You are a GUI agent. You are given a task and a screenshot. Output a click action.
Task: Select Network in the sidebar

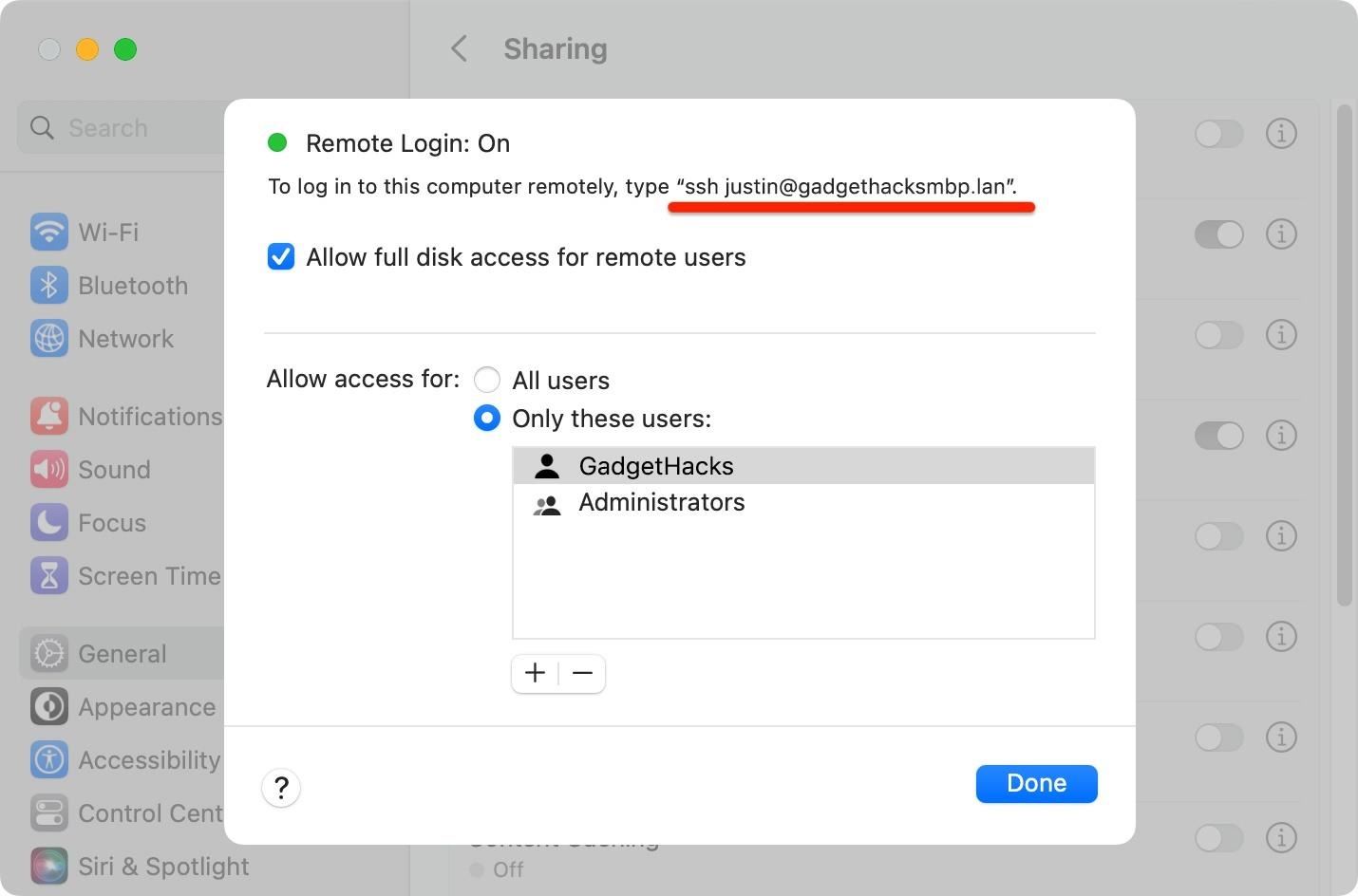(x=124, y=338)
